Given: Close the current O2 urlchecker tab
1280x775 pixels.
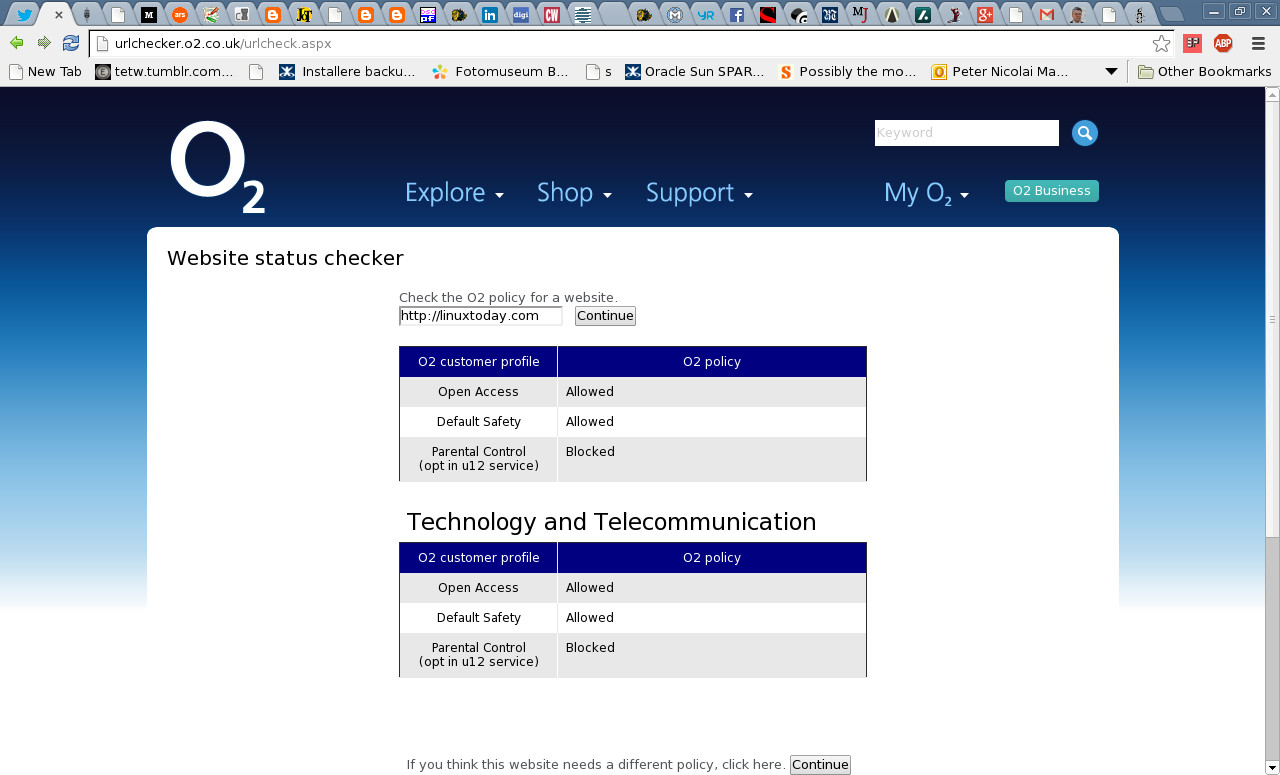Looking at the screenshot, I should click(59, 15).
